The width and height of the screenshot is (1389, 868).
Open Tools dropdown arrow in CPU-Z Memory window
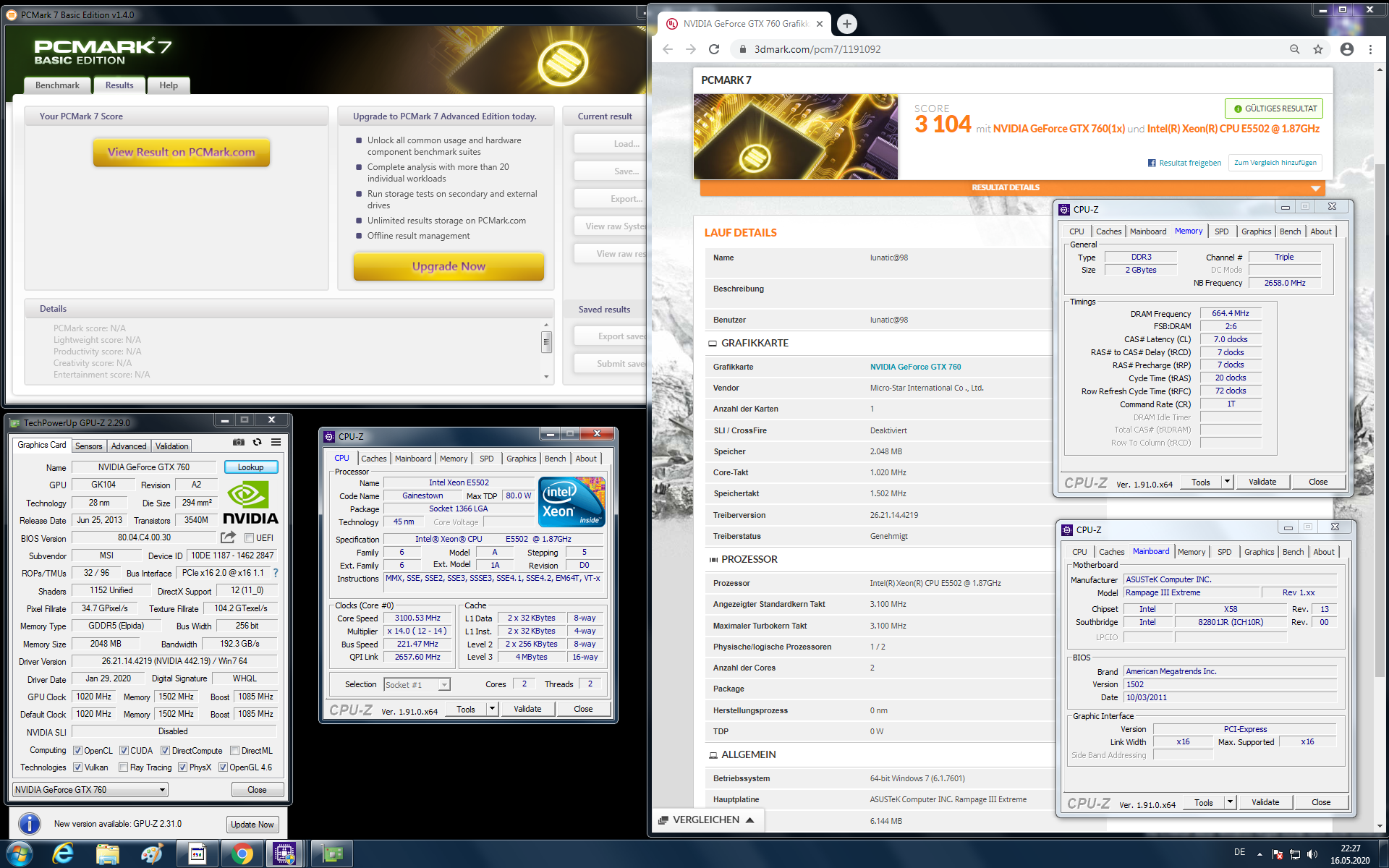click(x=1227, y=482)
